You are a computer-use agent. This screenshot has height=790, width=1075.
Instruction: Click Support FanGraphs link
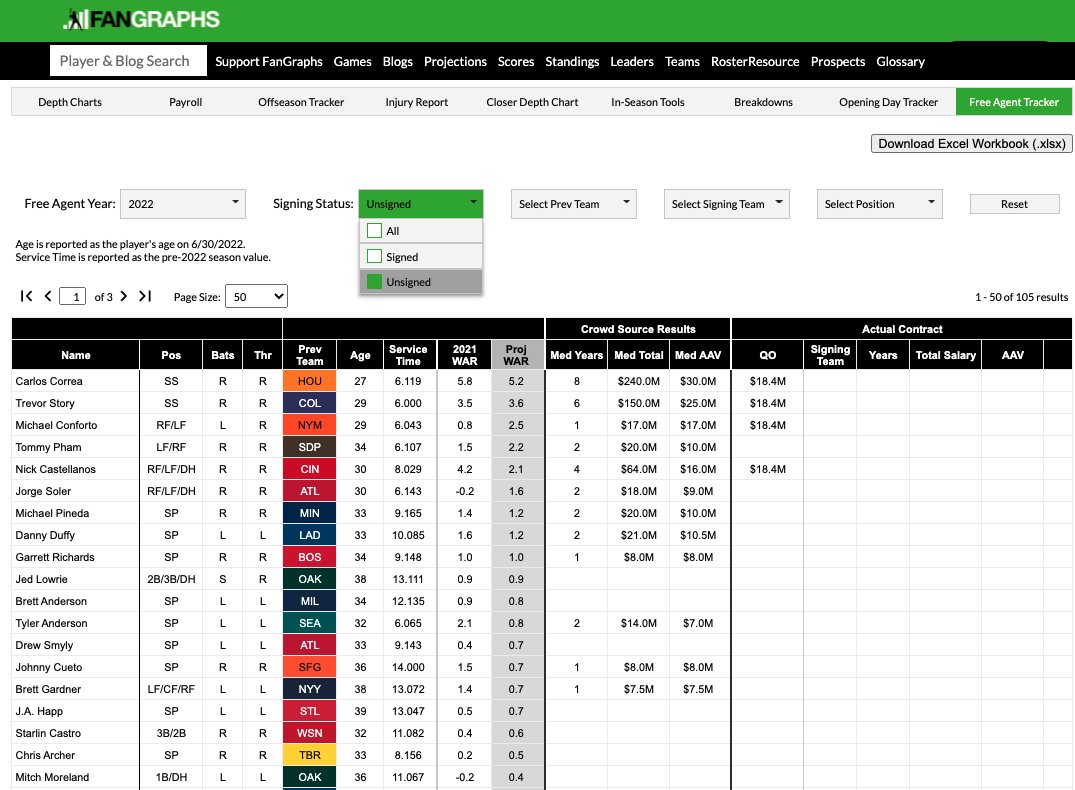tap(269, 61)
